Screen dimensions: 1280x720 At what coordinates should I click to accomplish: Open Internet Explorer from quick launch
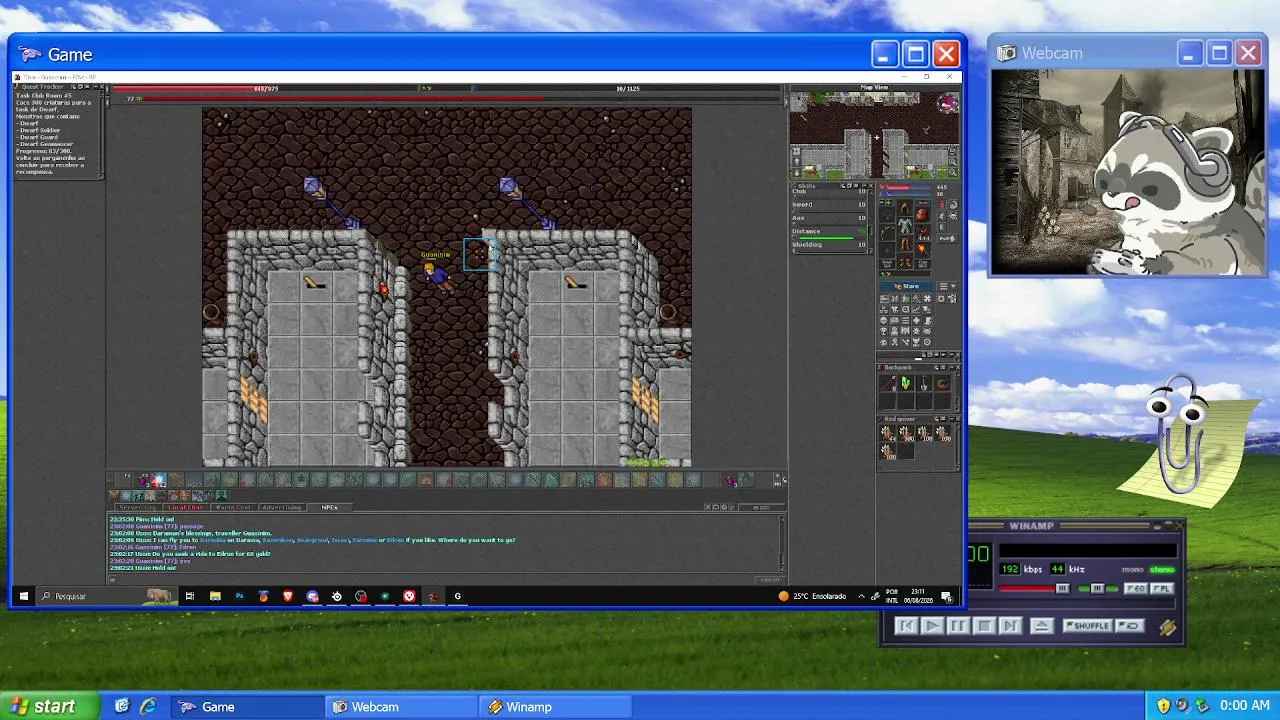pos(148,706)
